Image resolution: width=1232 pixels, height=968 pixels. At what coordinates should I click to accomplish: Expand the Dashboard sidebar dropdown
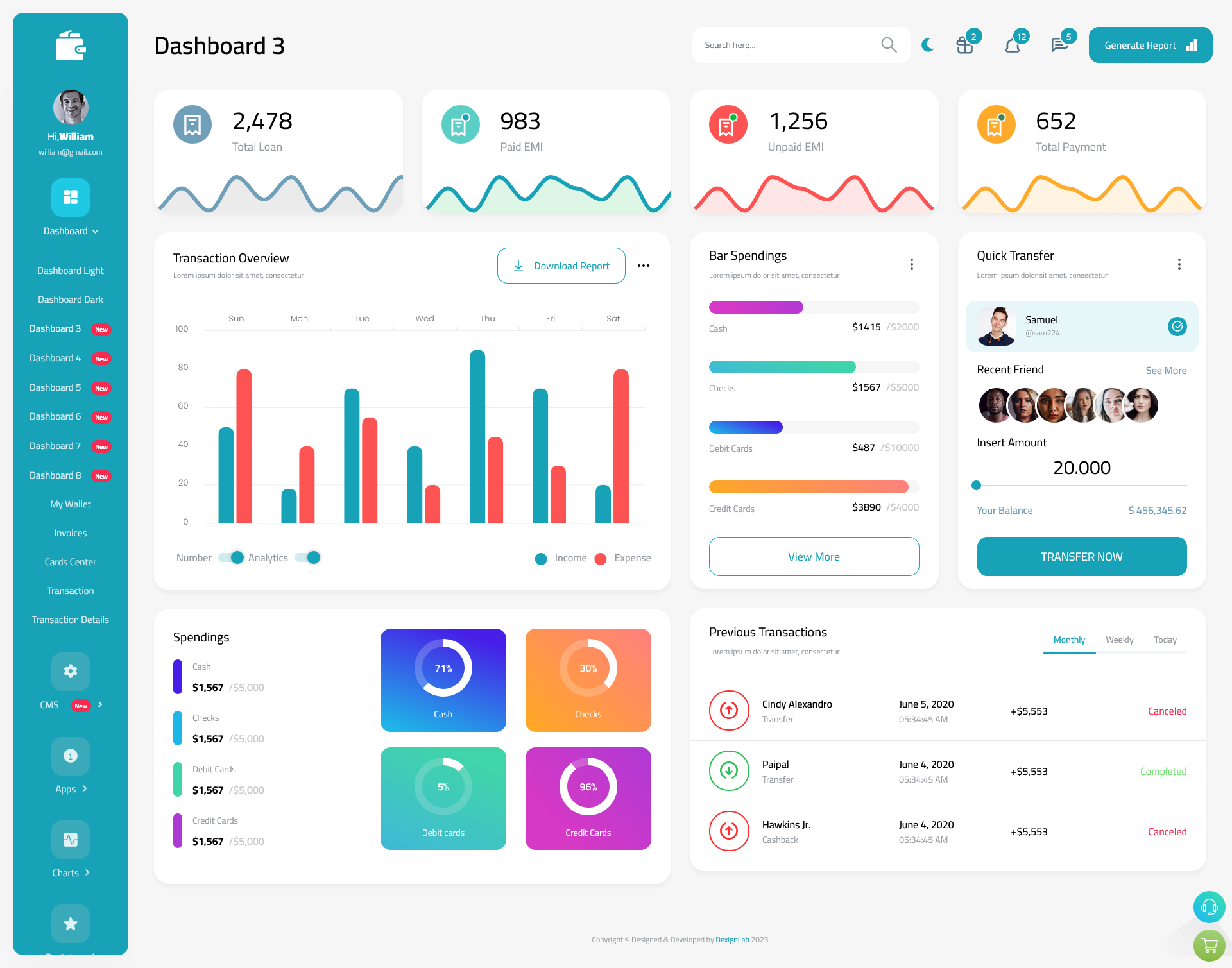(70, 231)
